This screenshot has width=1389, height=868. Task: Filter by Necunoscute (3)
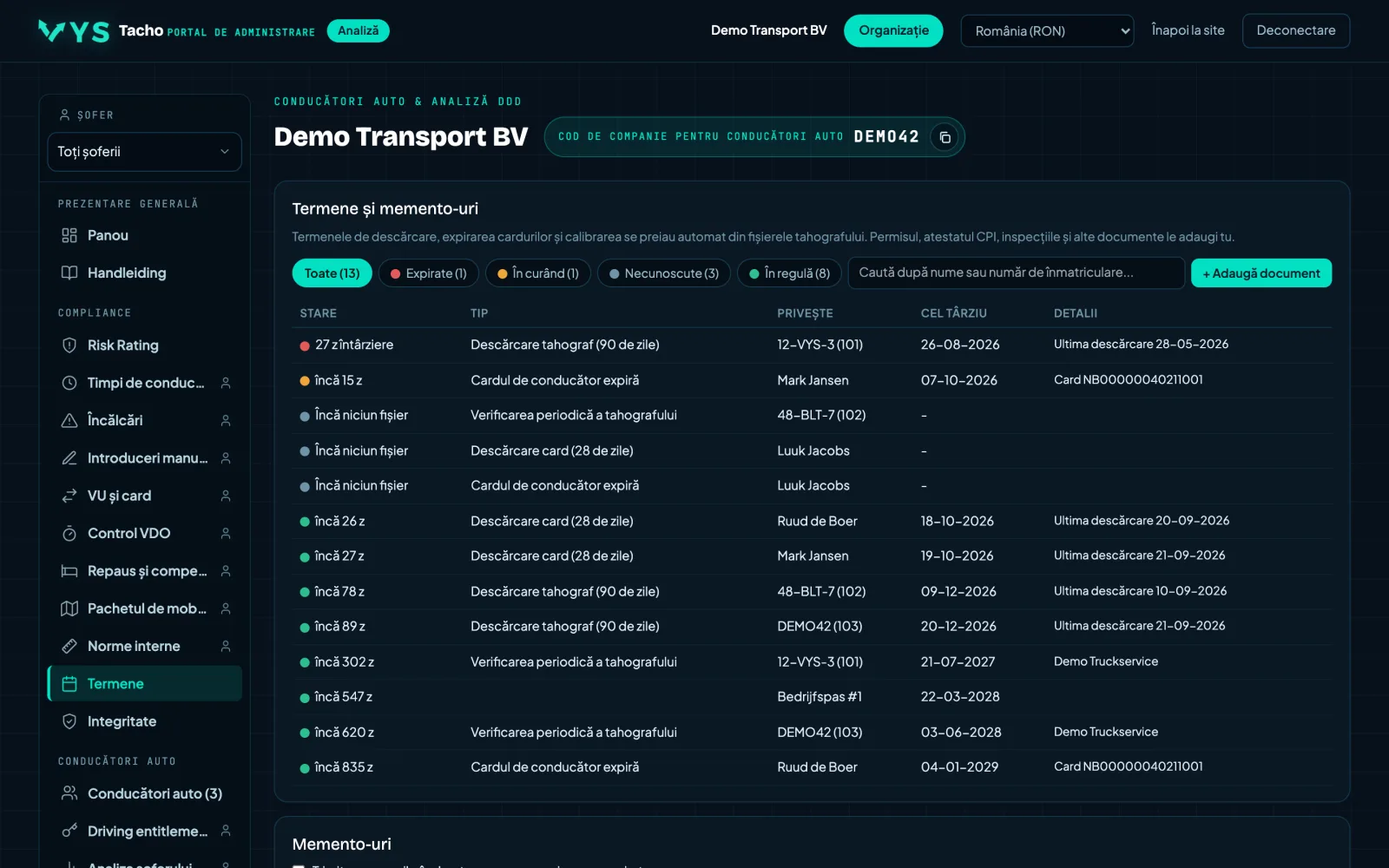[664, 273]
